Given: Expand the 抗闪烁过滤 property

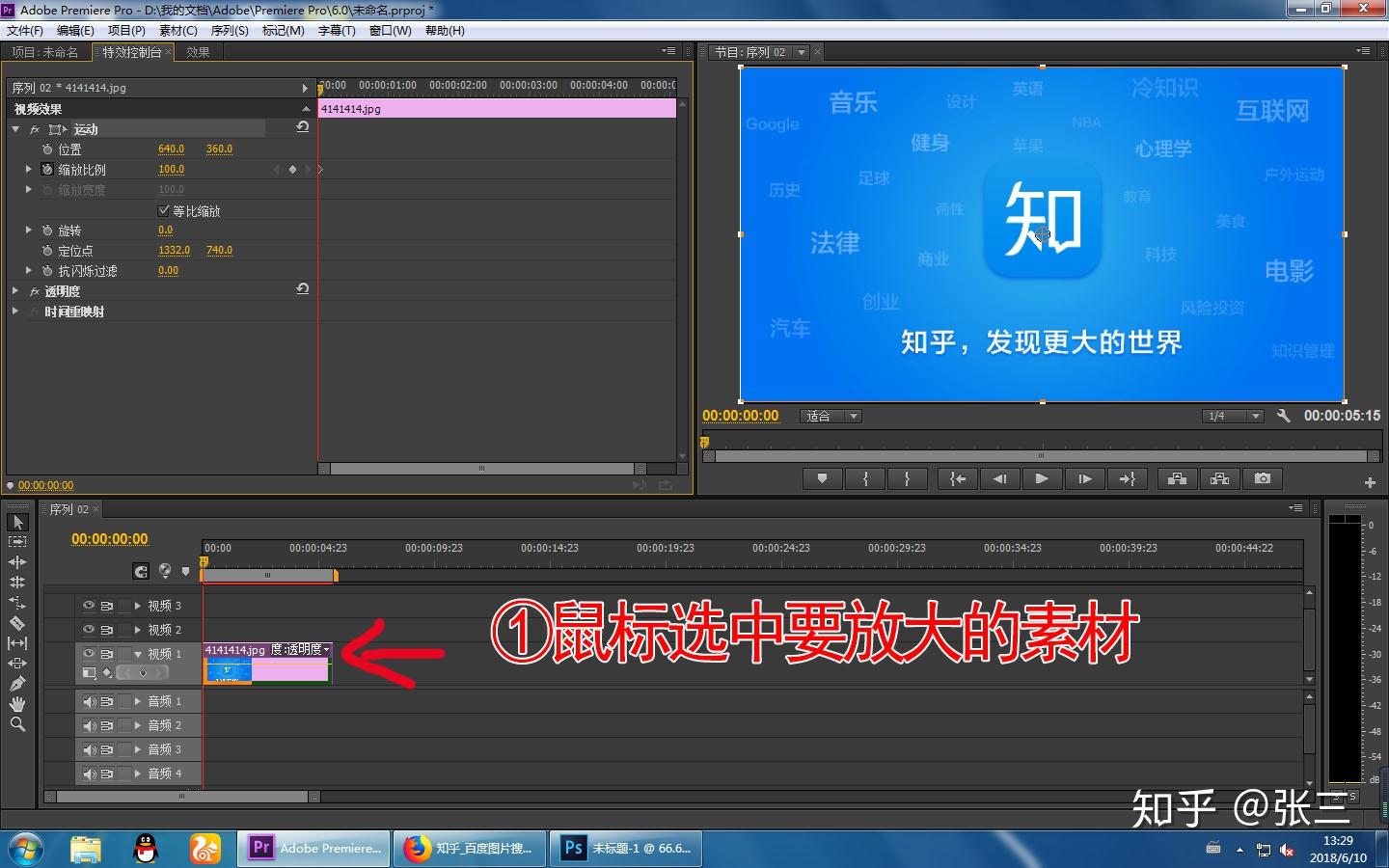Looking at the screenshot, I should pyautogui.click(x=28, y=271).
